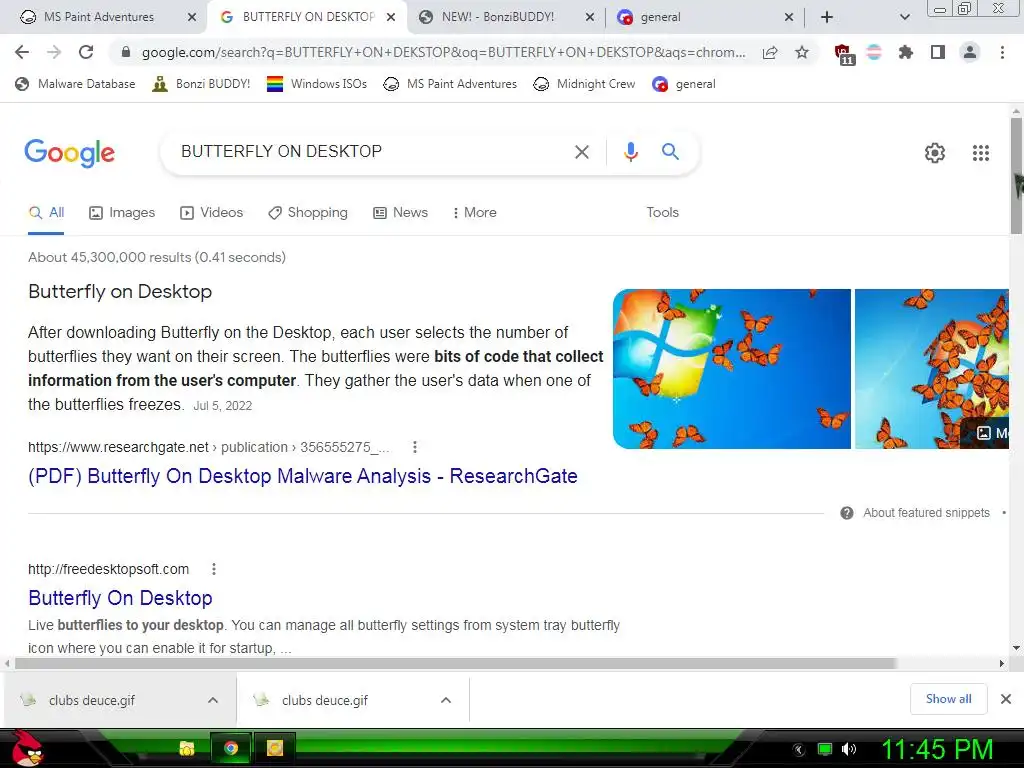
Task: Expand first clubs deuce.gif download menu
Action: [x=213, y=701]
